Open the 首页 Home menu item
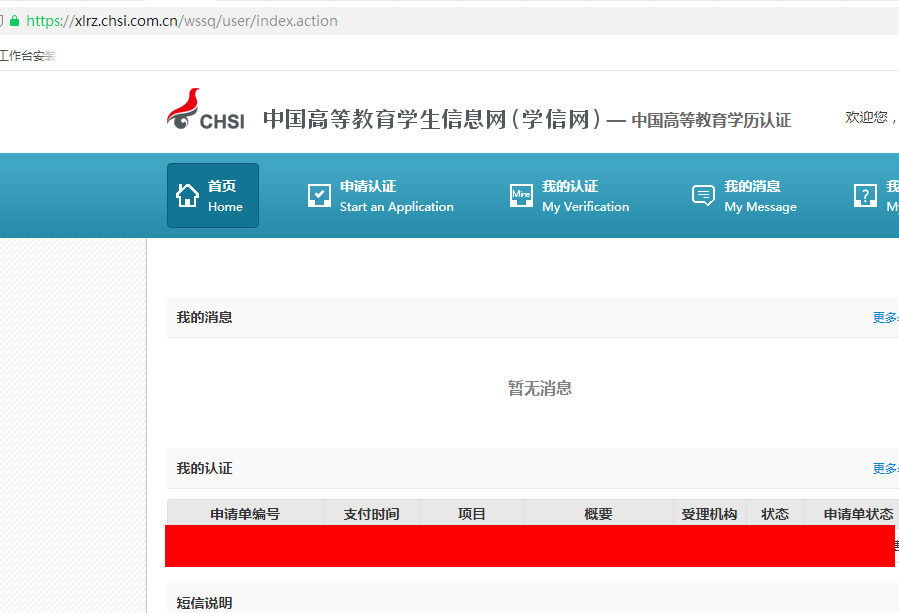This screenshot has height=613, width=899. (213, 196)
